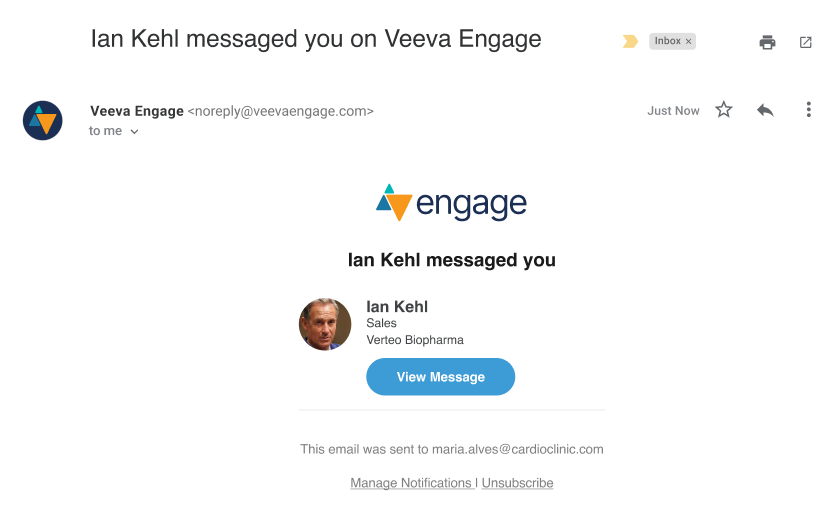Image resolution: width=830 pixels, height=507 pixels.
Task: Click the Veeva Engage sender name
Action: pos(137,111)
